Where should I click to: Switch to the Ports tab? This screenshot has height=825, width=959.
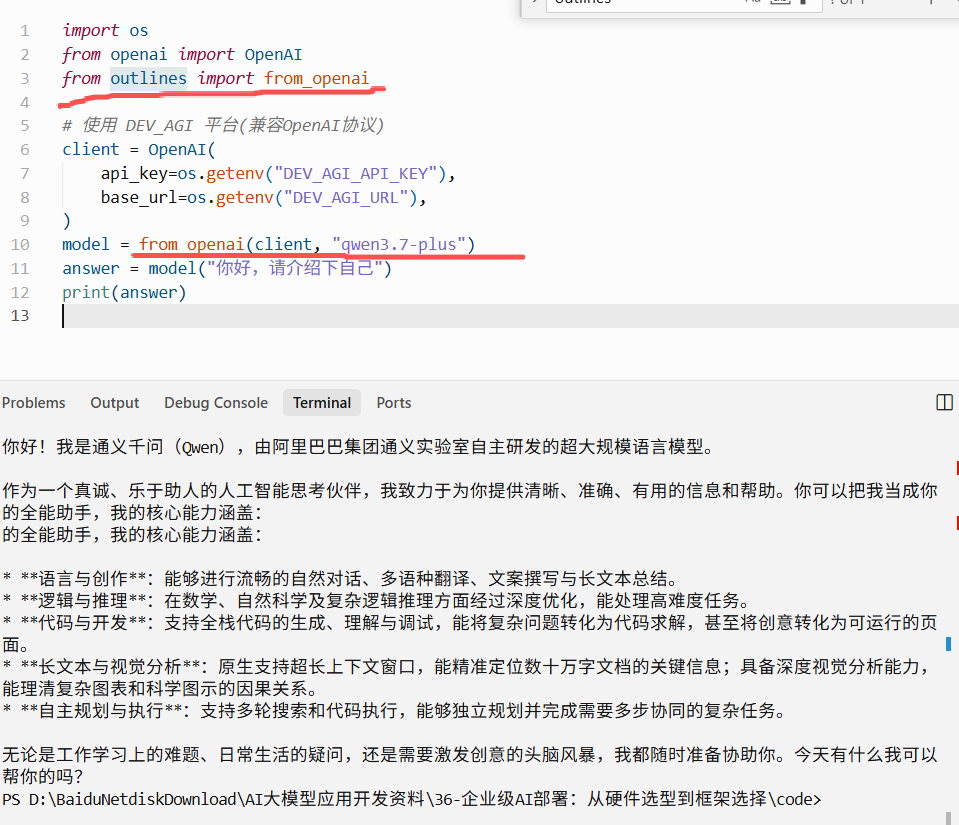coord(394,403)
